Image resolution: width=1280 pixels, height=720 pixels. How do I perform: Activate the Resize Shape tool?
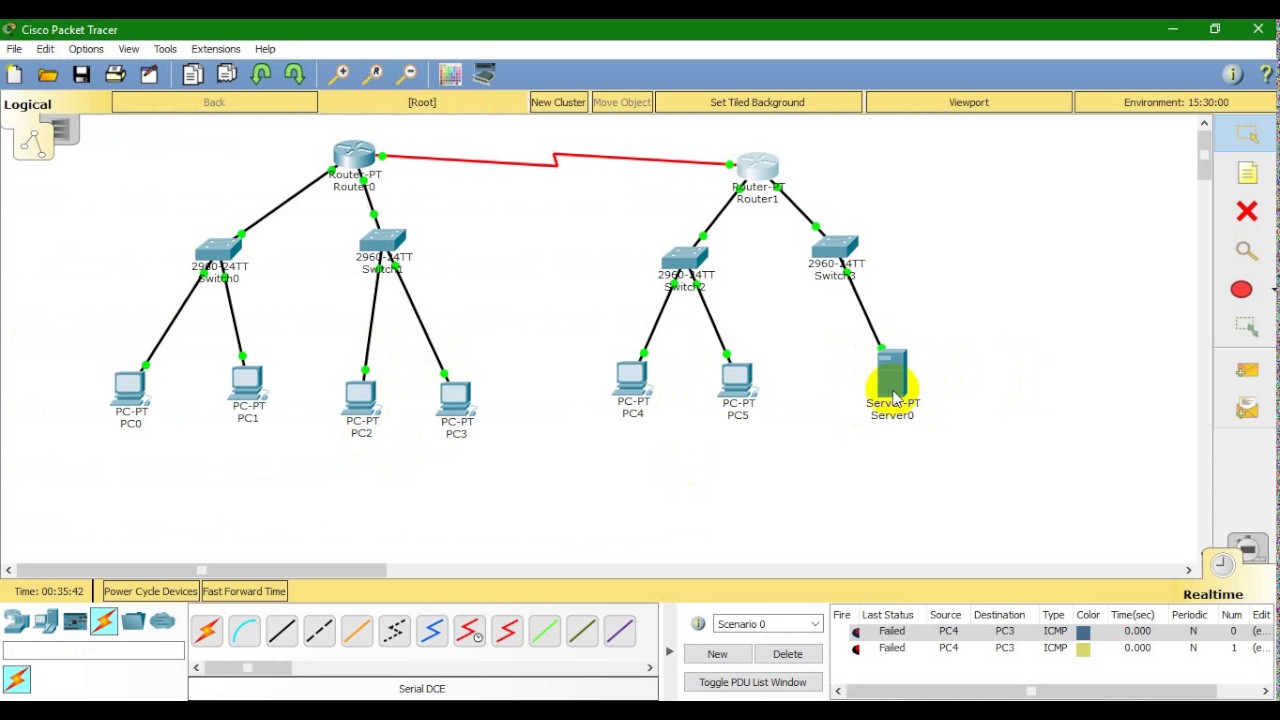[1246, 326]
